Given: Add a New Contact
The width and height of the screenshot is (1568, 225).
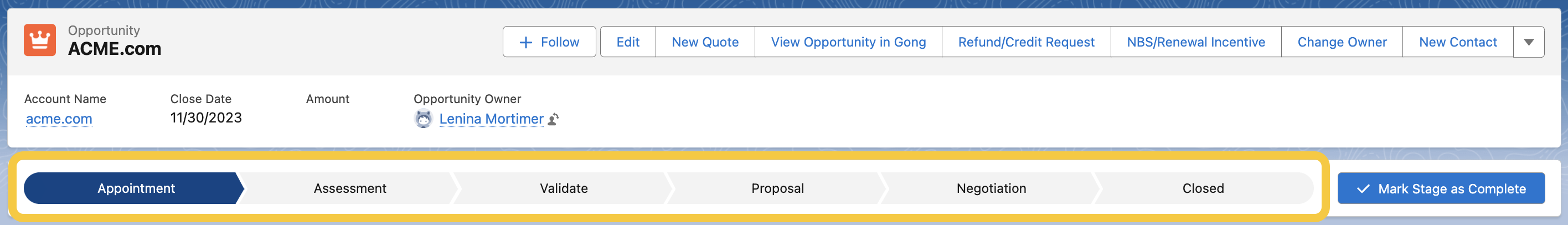Looking at the screenshot, I should [1457, 42].
